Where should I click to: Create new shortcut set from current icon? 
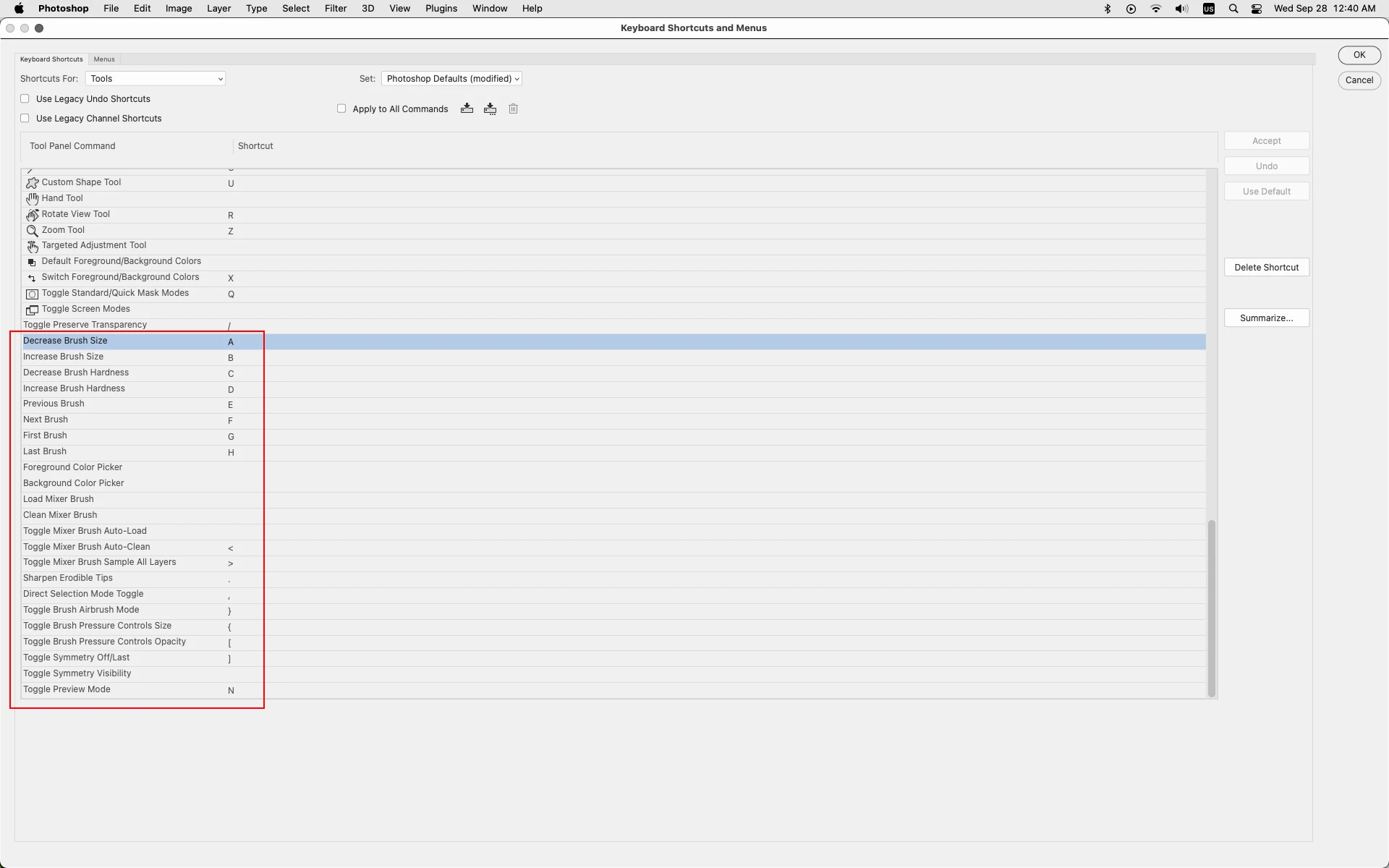(490, 109)
